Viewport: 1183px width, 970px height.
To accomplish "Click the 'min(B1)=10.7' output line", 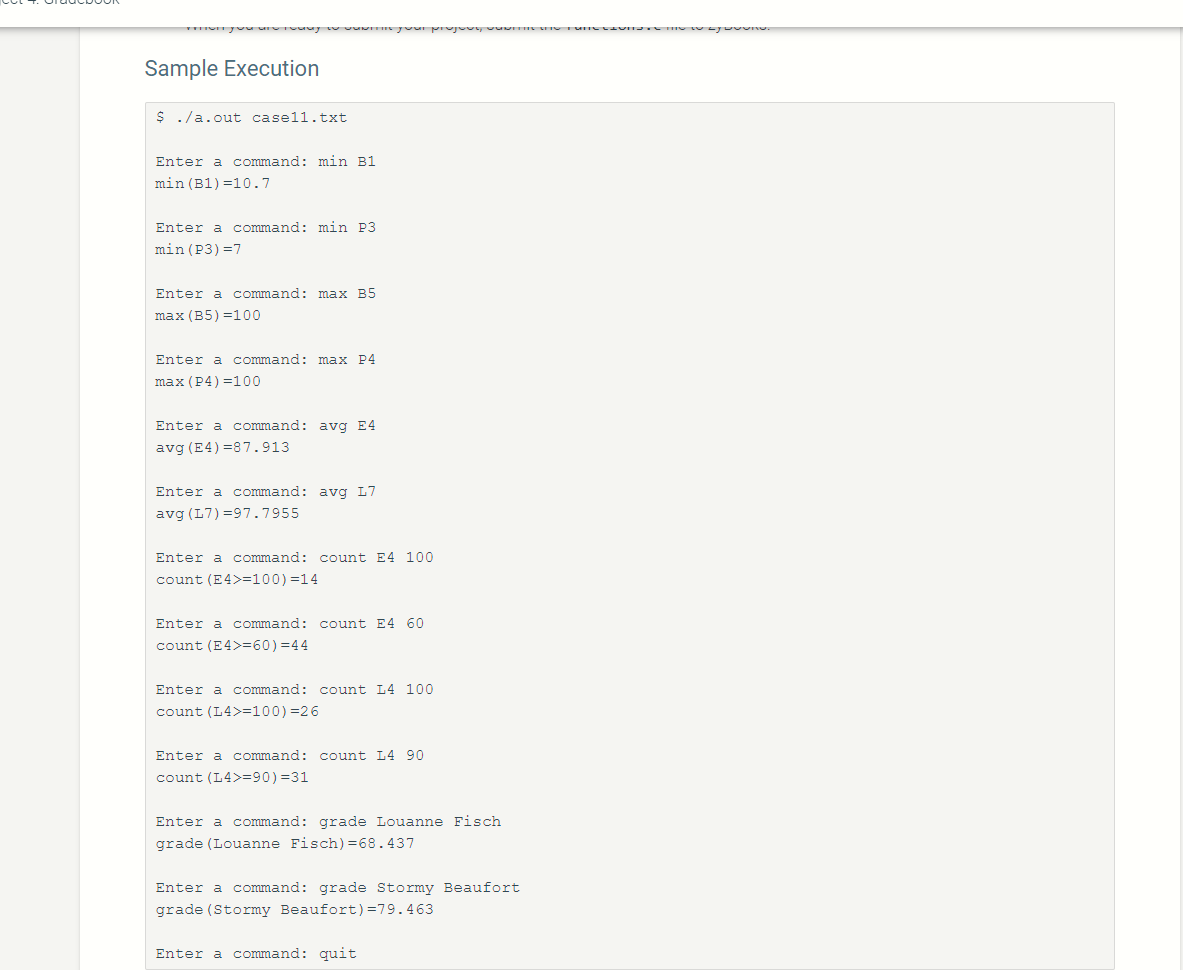I will click(x=213, y=183).
